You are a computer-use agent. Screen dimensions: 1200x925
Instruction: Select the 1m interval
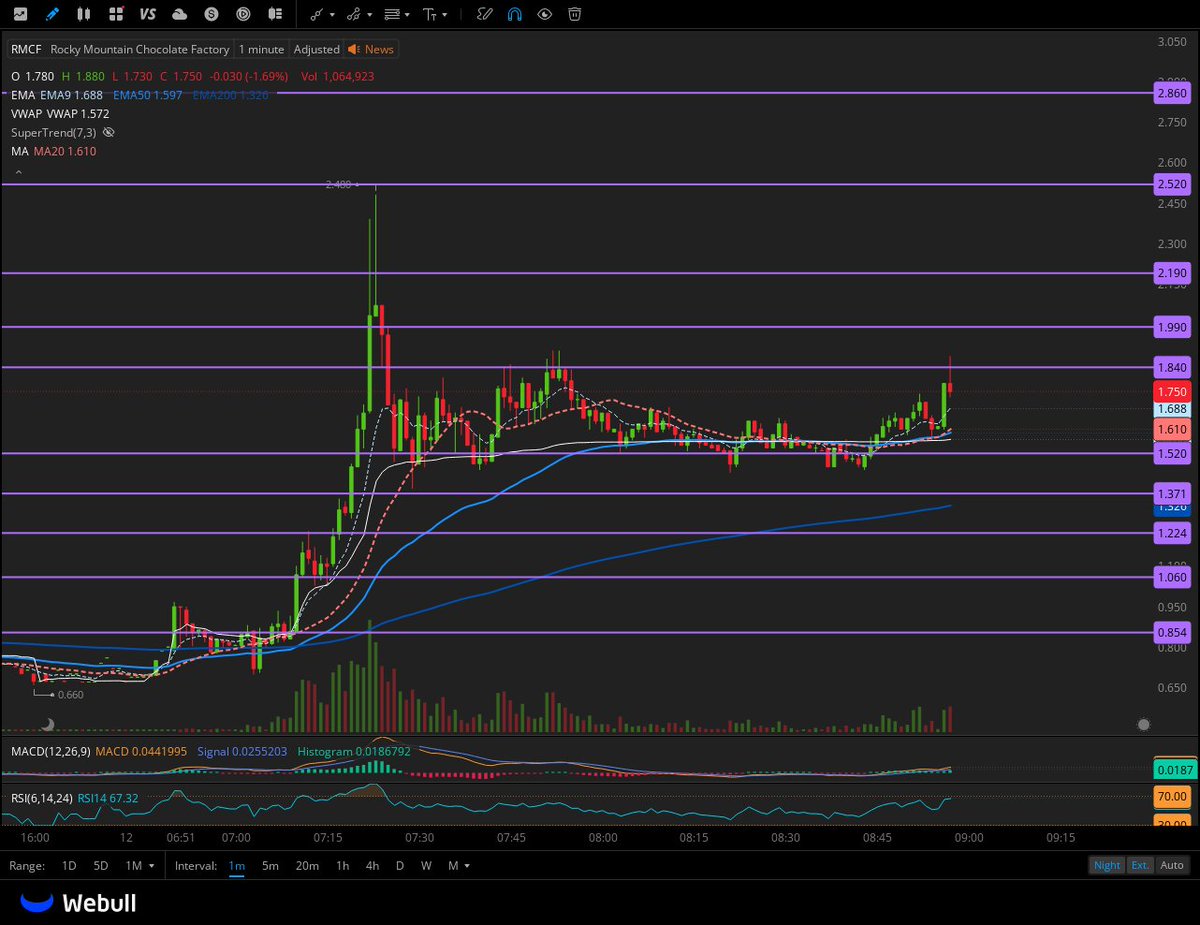pos(237,865)
